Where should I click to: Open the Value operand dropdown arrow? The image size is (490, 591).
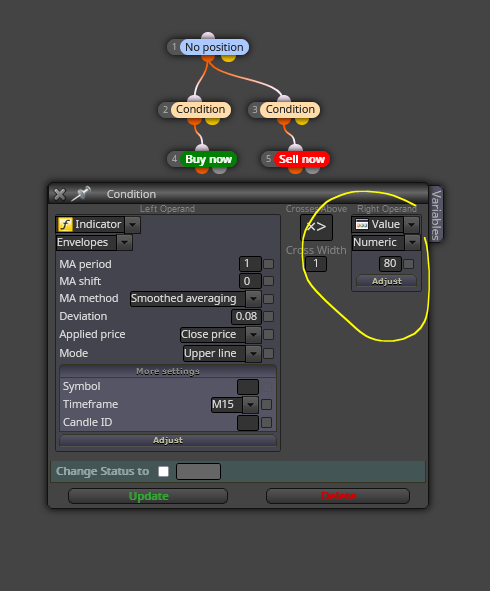(412, 225)
